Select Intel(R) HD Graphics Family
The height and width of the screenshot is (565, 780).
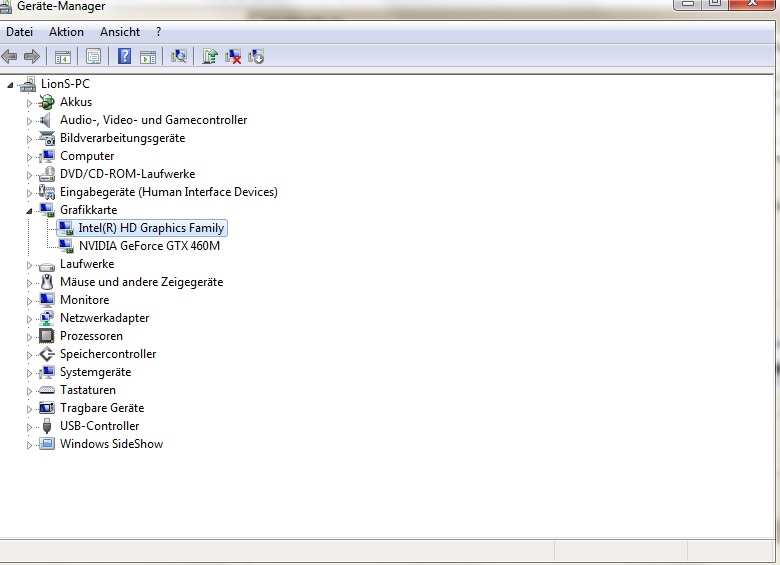coord(151,228)
